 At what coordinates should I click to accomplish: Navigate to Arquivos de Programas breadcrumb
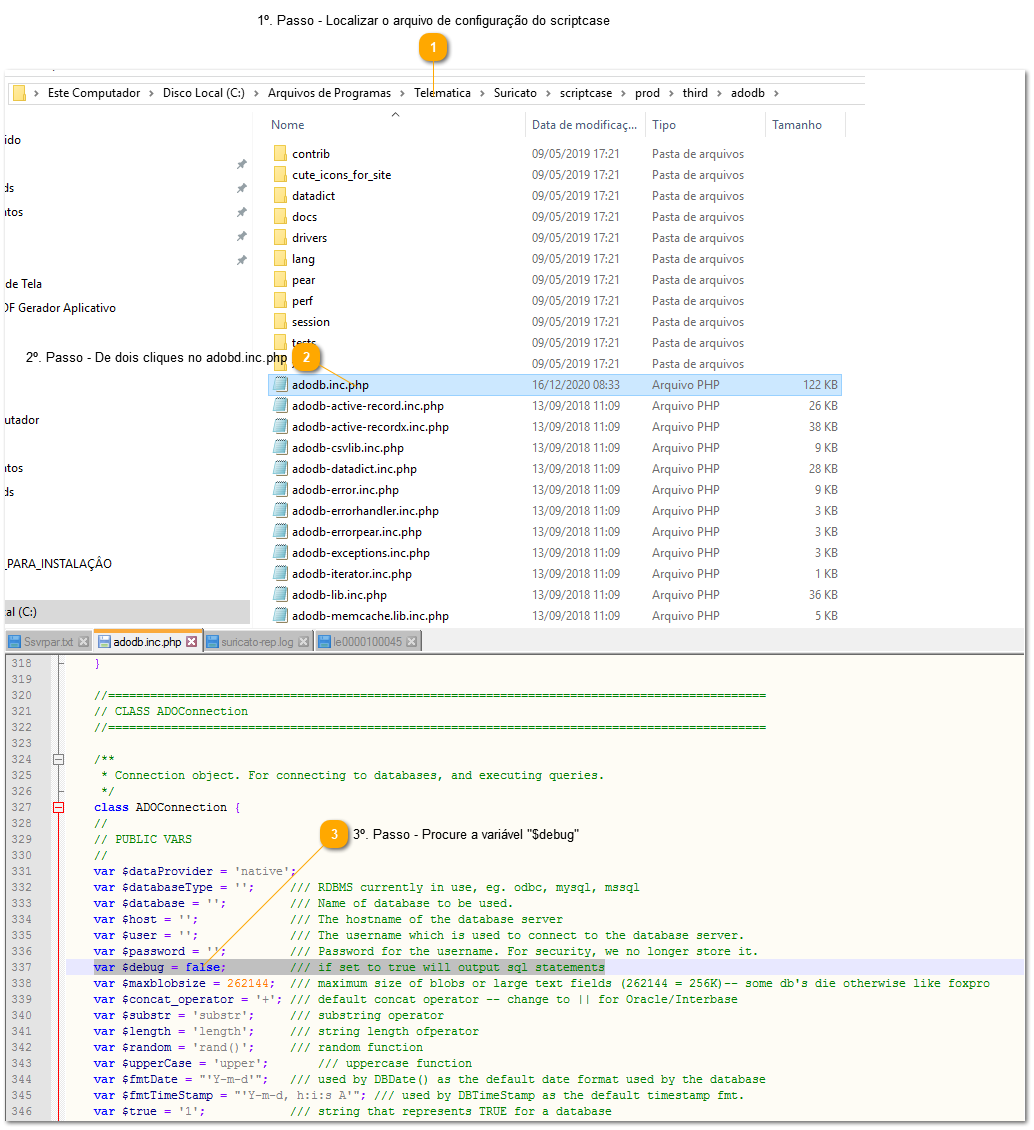coord(329,93)
